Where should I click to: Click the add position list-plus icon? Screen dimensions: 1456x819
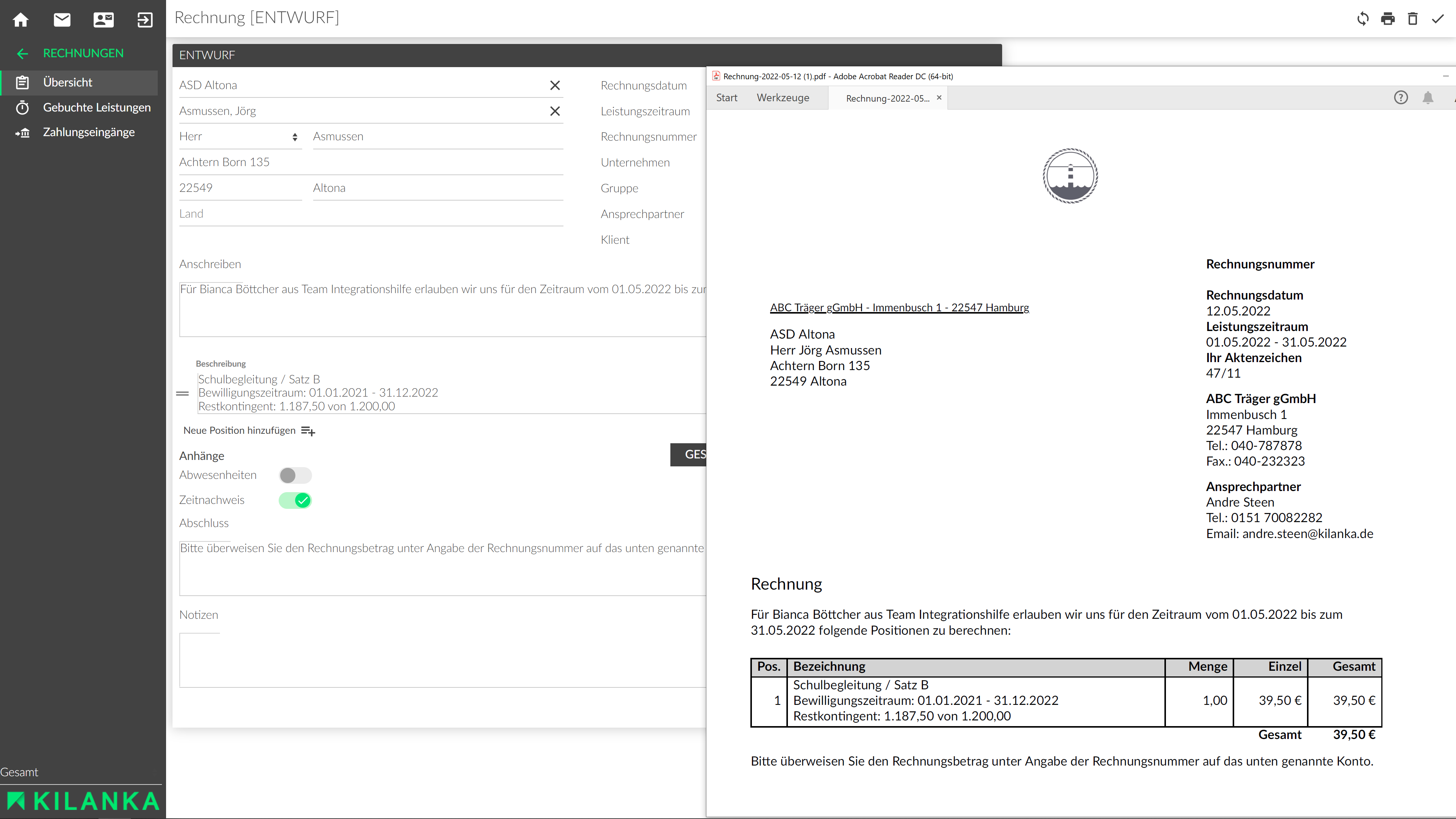[308, 431]
